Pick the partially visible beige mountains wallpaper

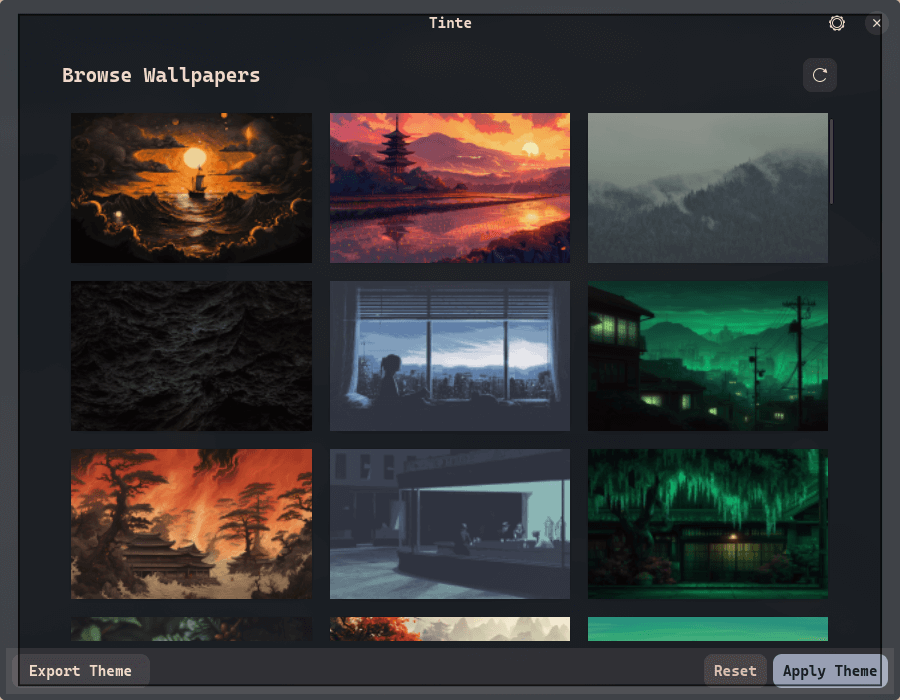[450, 629]
